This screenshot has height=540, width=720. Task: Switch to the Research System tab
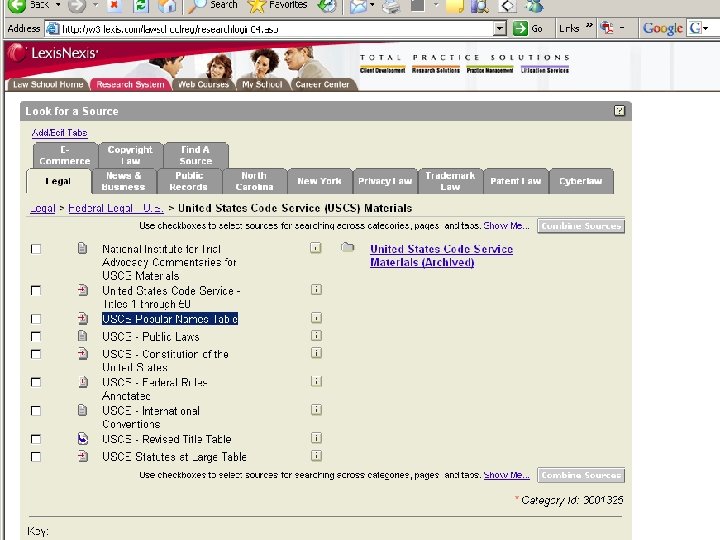pyautogui.click(x=130, y=84)
